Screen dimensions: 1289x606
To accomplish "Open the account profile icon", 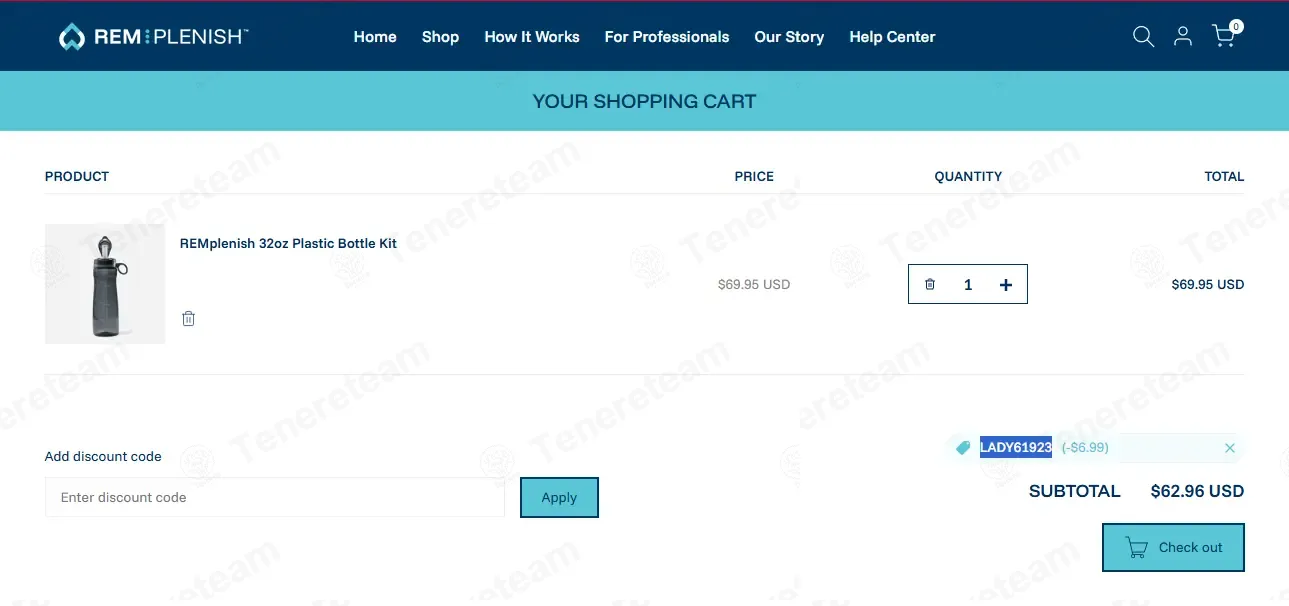I will (x=1183, y=37).
